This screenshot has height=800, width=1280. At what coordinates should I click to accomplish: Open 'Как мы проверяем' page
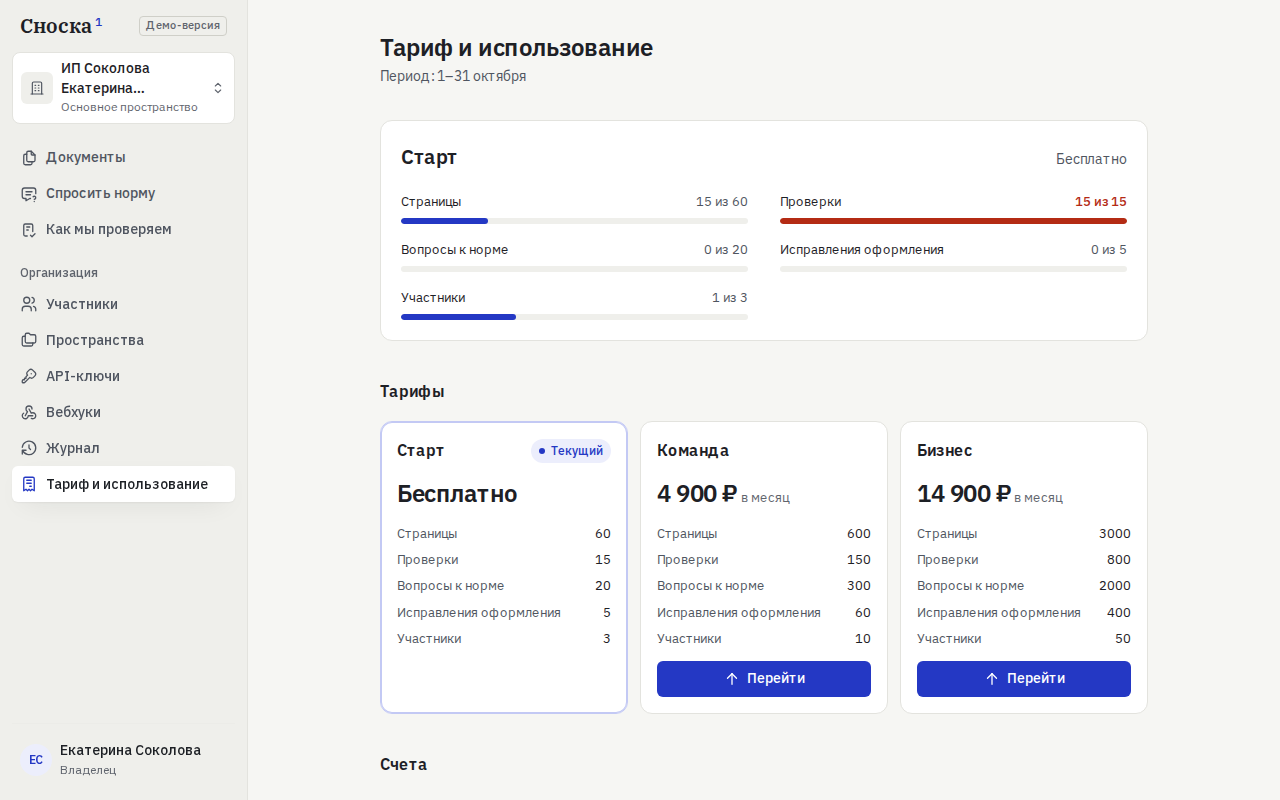tap(123, 229)
